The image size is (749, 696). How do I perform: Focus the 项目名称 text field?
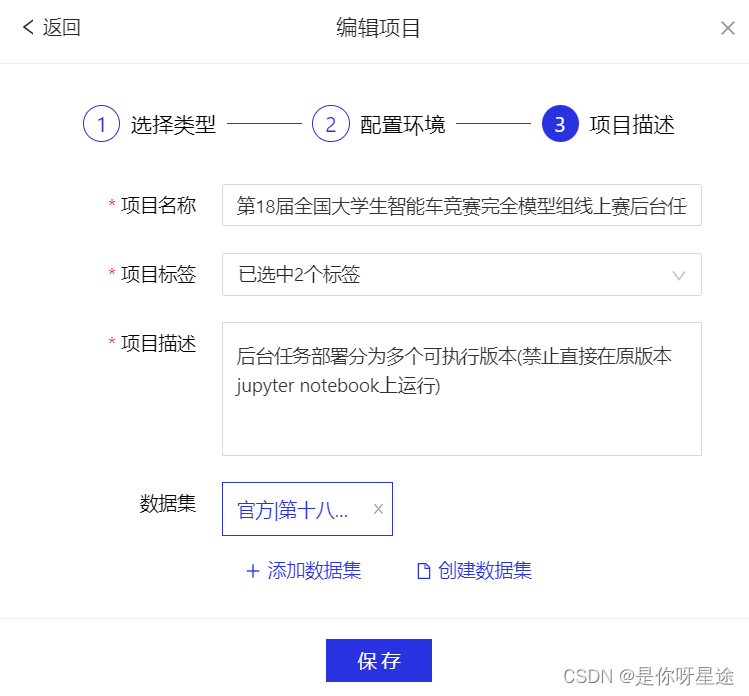pyautogui.click(x=461, y=205)
